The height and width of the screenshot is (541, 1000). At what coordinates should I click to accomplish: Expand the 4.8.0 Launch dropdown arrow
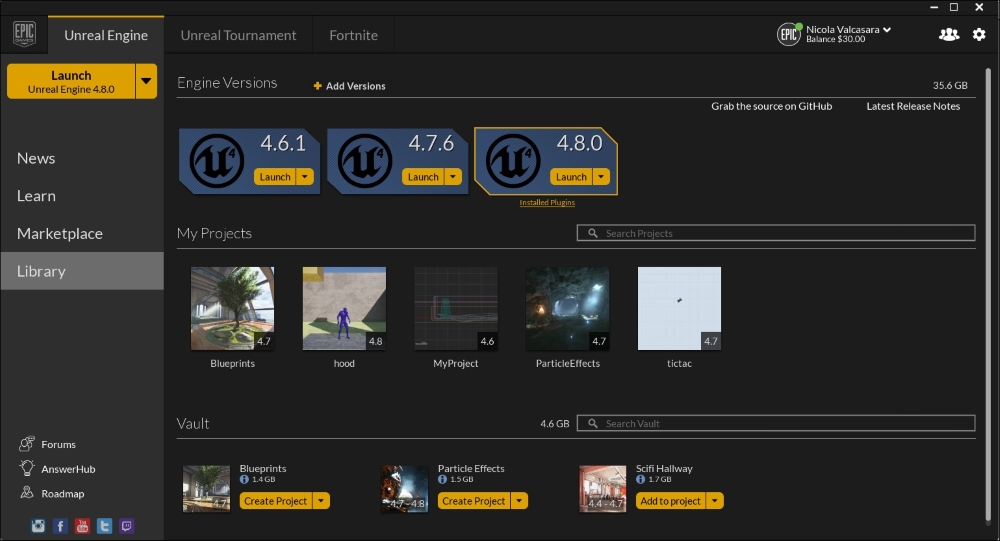(601, 177)
